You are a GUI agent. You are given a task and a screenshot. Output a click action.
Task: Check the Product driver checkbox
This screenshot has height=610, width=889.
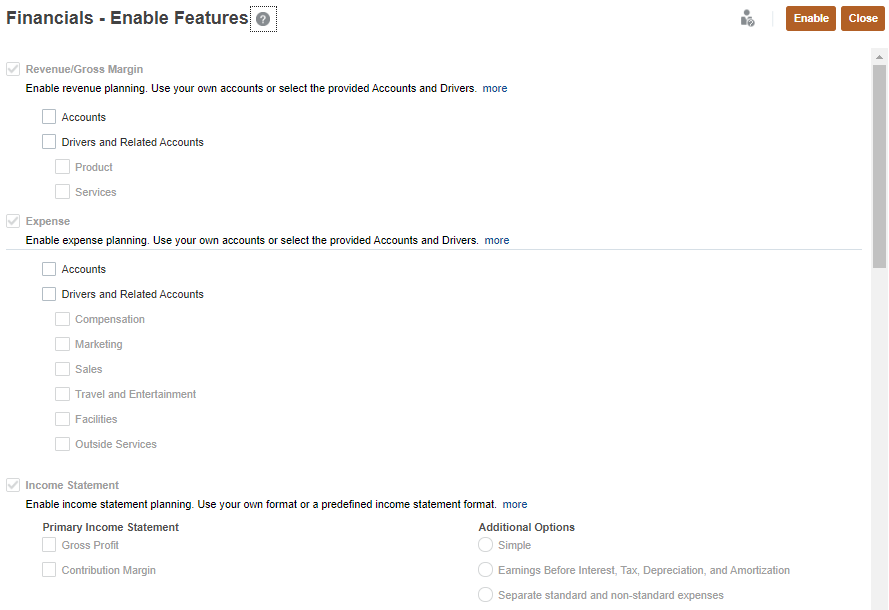point(61,166)
